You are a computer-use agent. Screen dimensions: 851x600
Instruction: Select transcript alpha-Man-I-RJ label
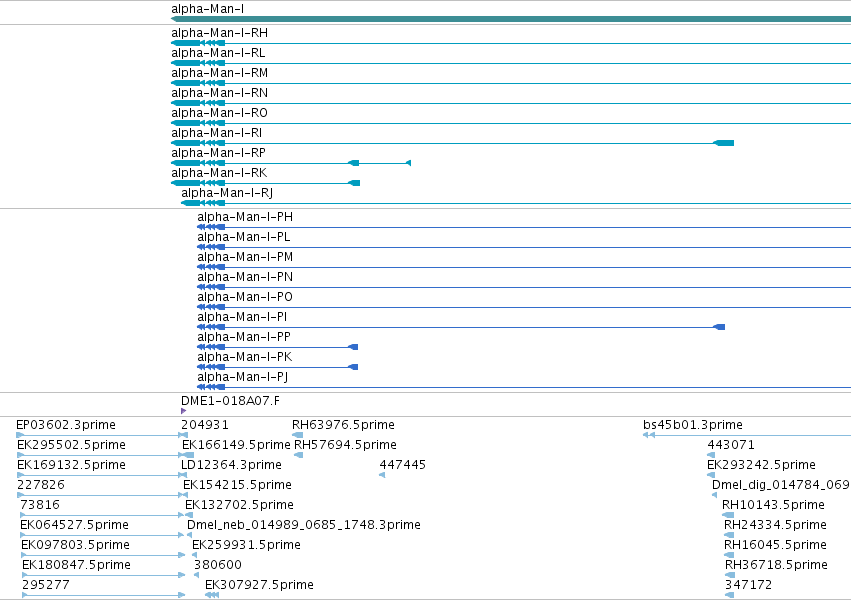(x=227, y=194)
